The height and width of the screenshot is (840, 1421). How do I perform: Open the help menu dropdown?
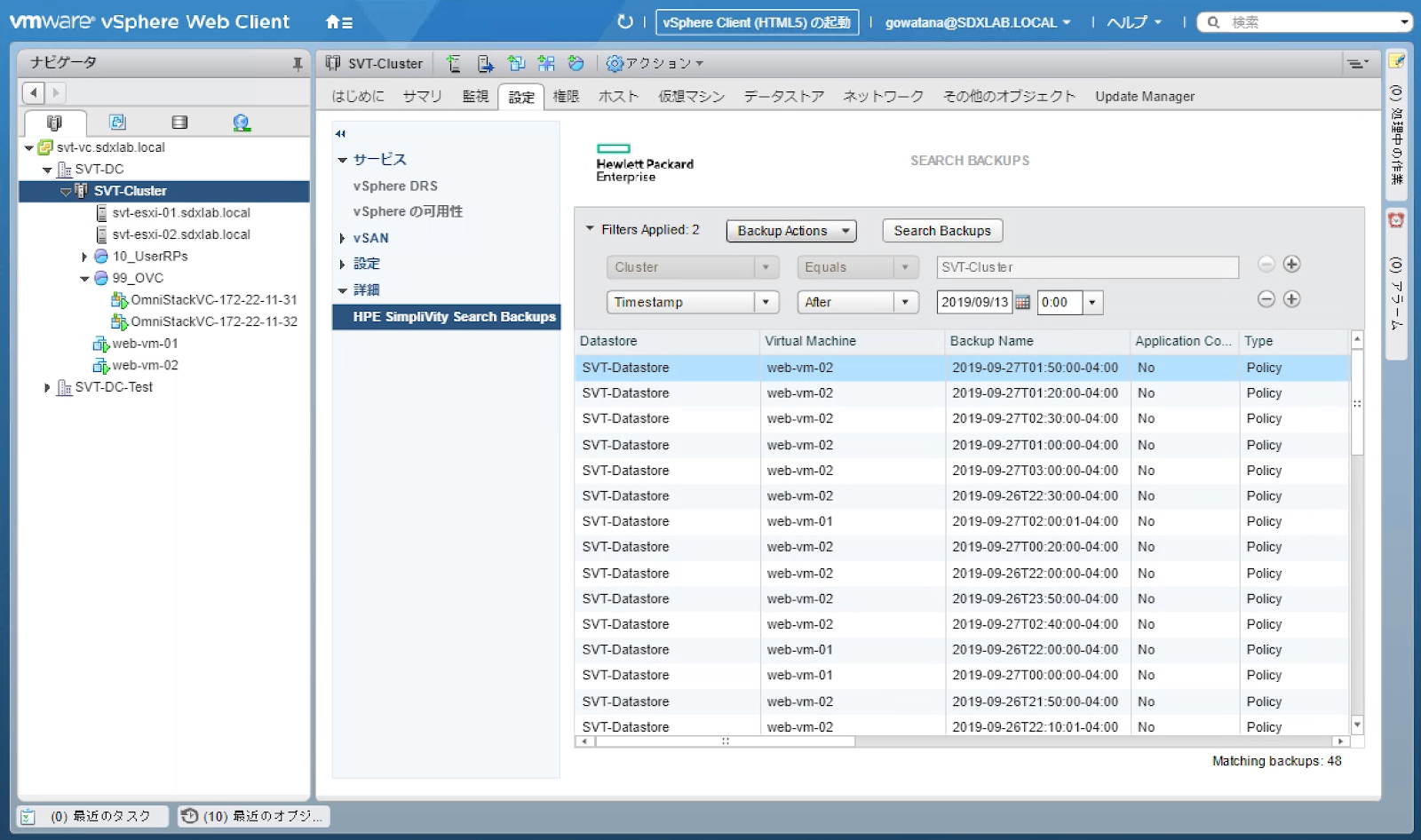pyautogui.click(x=1134, y=22)
